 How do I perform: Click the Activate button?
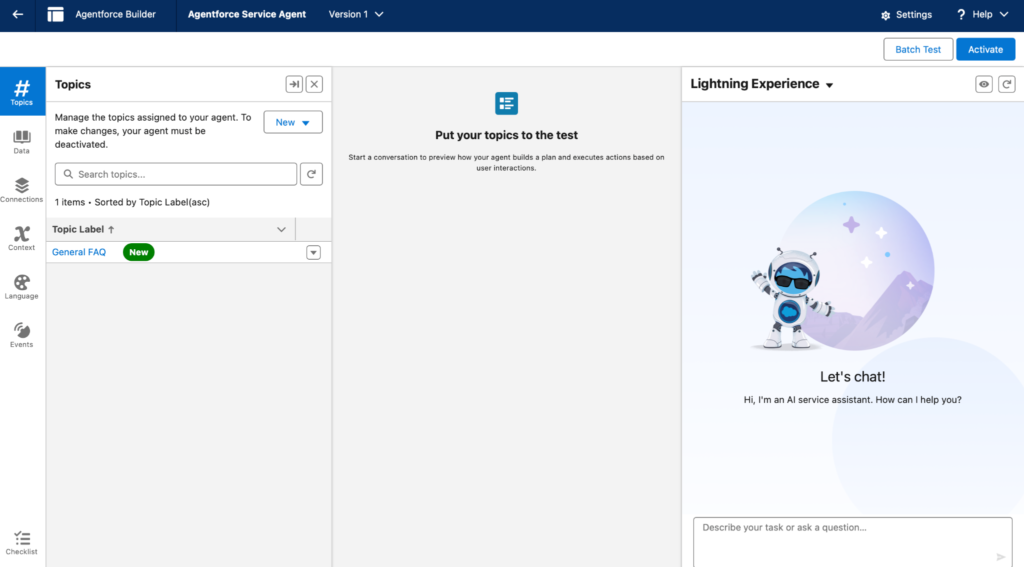(985, 49)
